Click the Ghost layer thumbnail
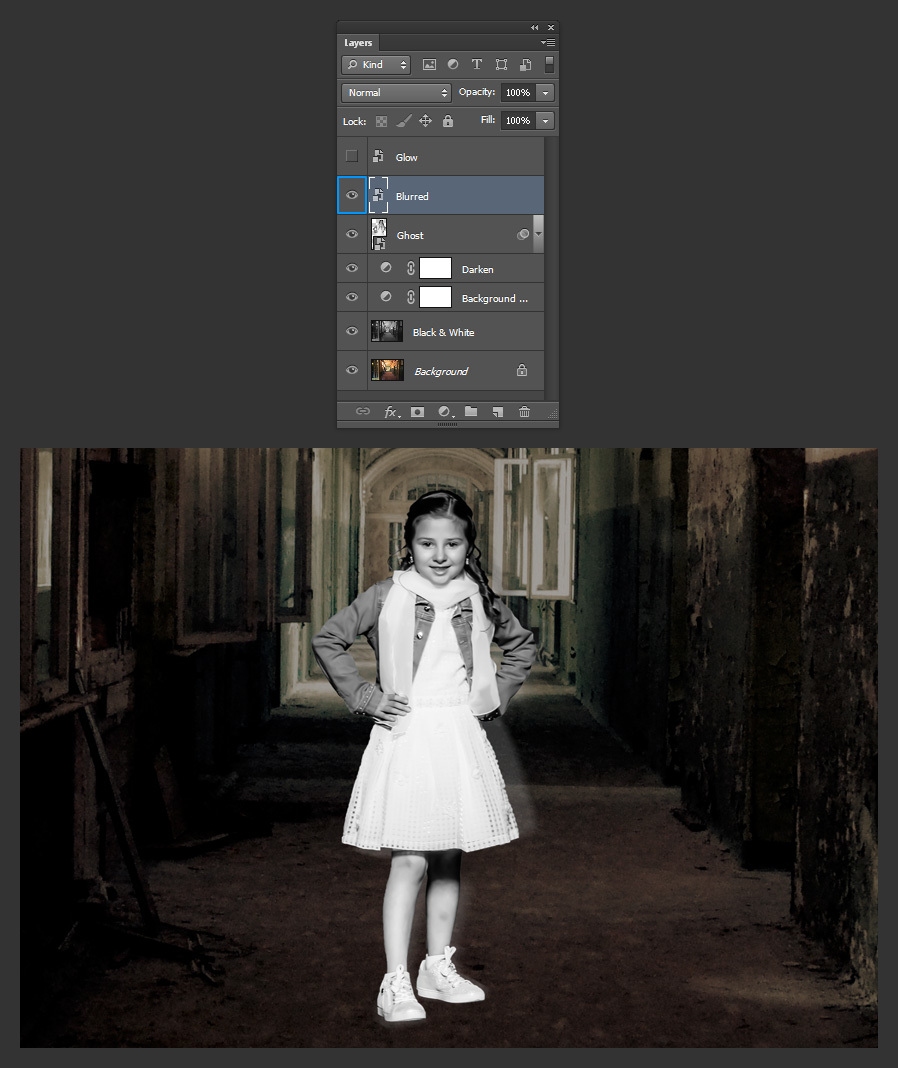 379,234
